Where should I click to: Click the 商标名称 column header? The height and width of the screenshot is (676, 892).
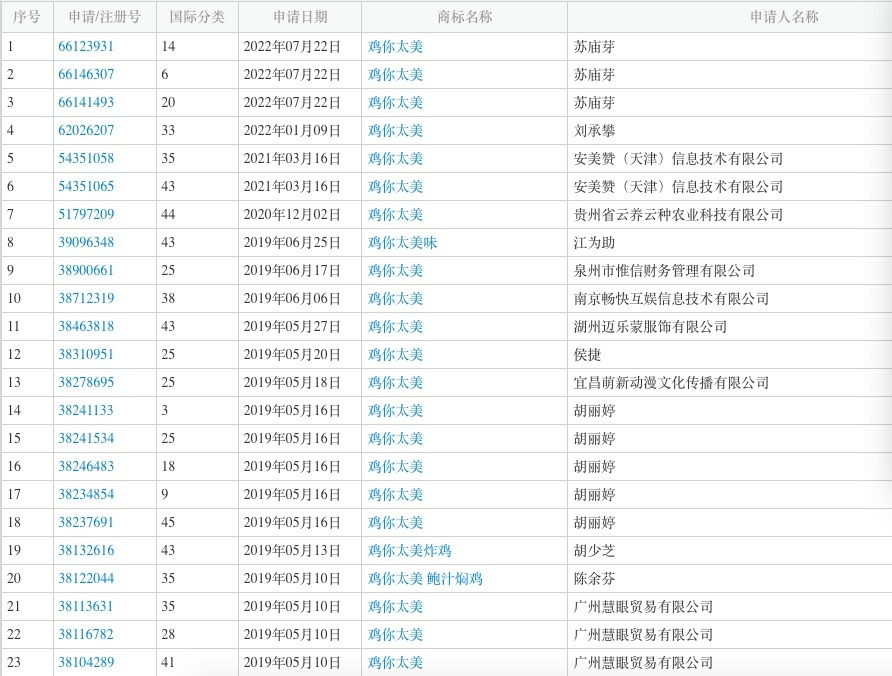[x=464, y=17]
